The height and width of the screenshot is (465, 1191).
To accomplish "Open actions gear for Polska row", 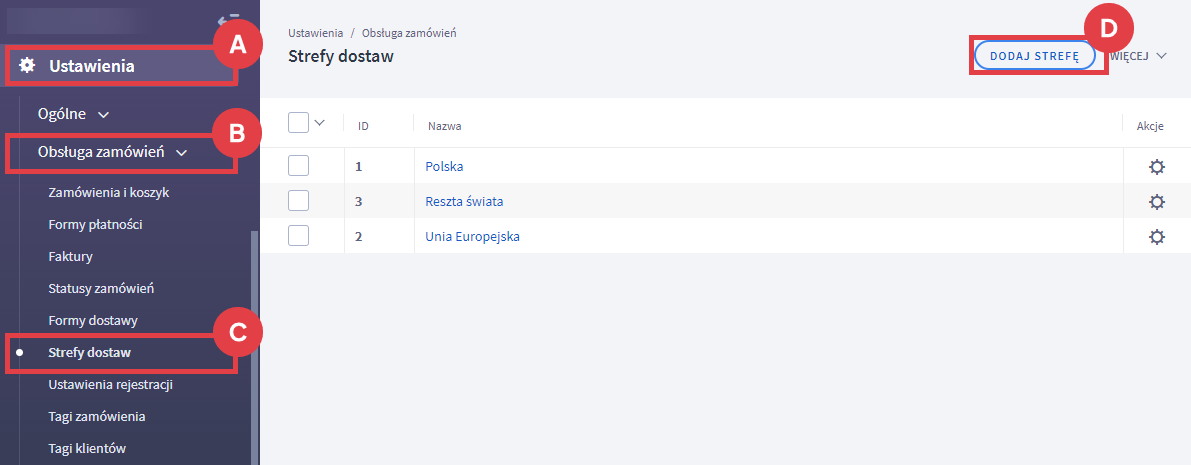I will point(1157,167).
